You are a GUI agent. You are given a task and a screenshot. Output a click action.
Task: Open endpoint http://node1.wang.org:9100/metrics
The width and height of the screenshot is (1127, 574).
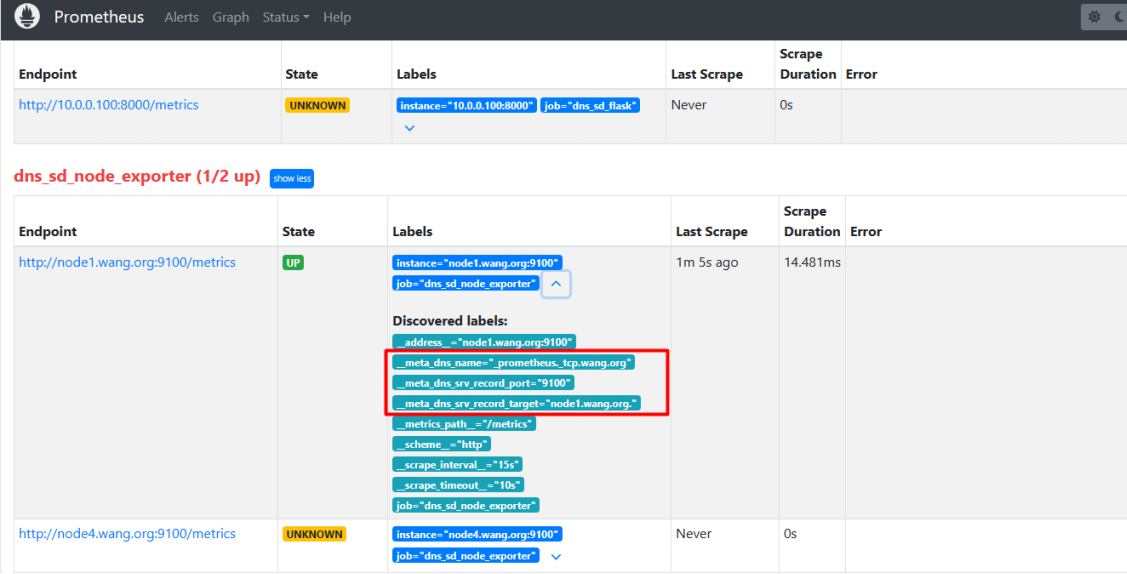[127, 262]
